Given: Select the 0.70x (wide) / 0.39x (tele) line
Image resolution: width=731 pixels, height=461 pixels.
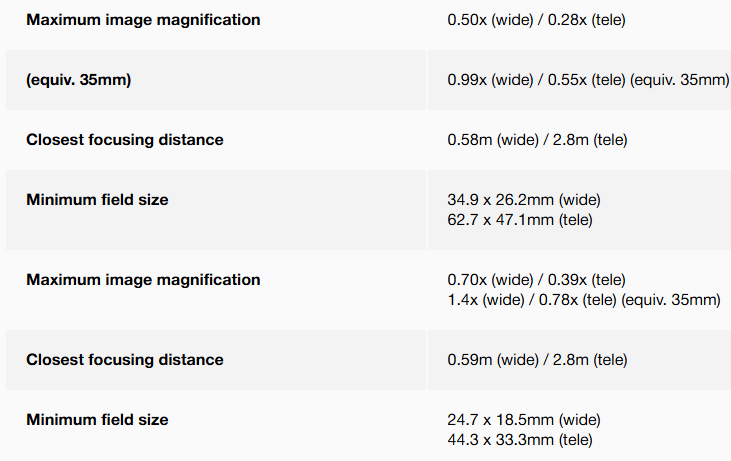Looking at the screenshot, I should pyautogui.click(x=536, y=280).
